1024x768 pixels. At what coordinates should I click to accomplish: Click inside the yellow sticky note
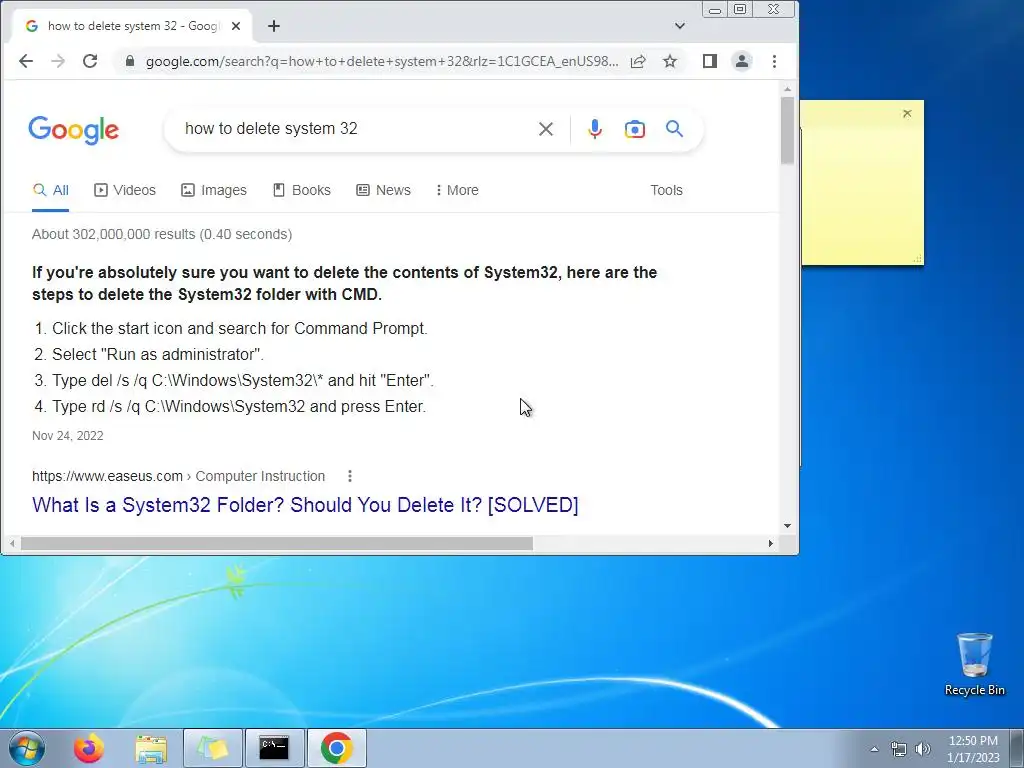pyautogui.click(x=862, y=193)
